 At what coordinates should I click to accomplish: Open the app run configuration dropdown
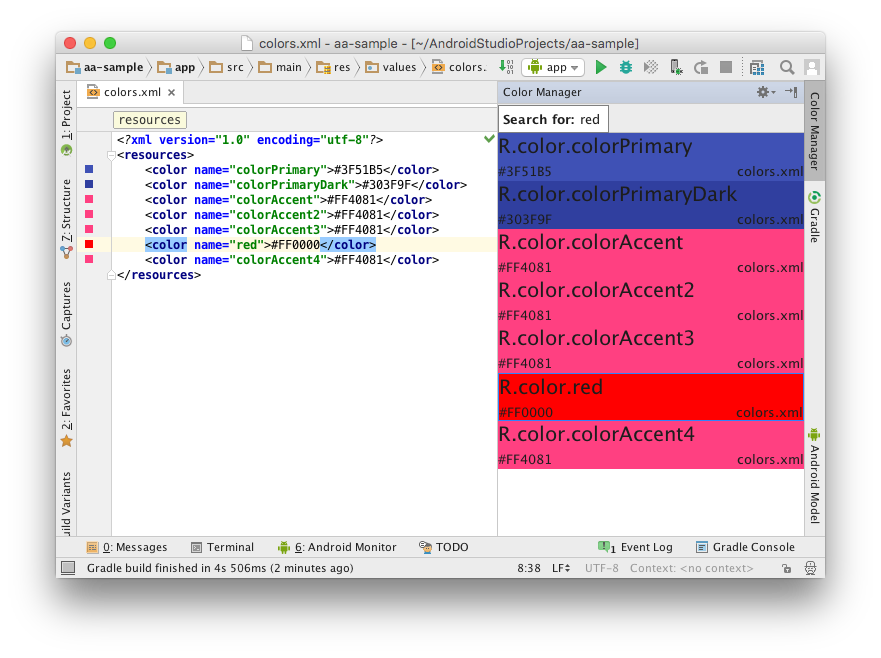(553, 67)
